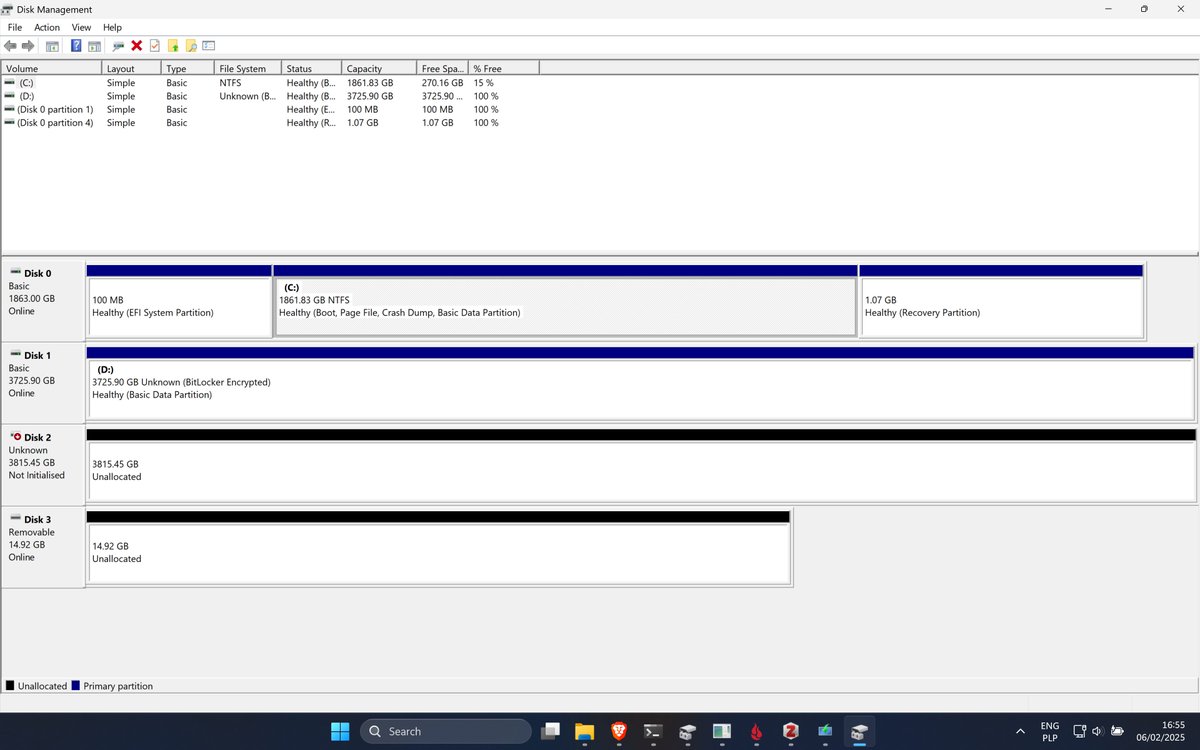Image resolution: width=1200 pixels, height=750 pixels.
Task: Click the active Disk Management taskbar icon
Action: click(x=859, y=731)
